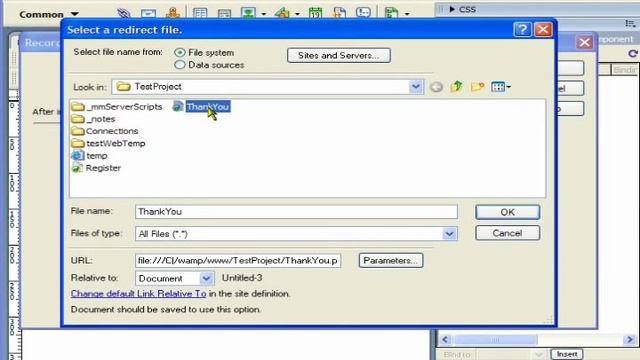Click the refresh icon in right panel
This screenshot has width=640, height=360.
tap(633, 53)
